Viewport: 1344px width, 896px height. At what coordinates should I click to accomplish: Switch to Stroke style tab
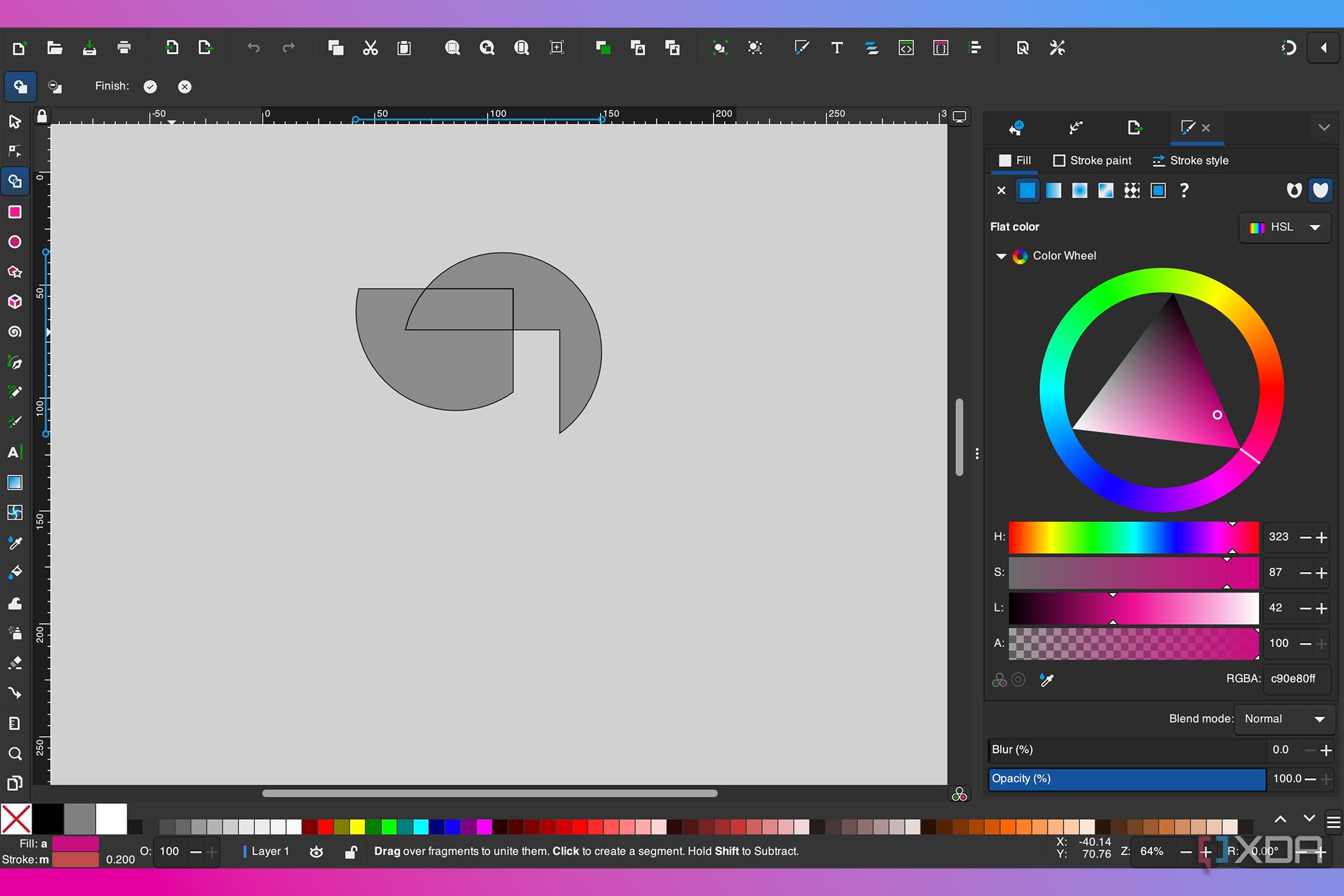(1190, 161)
